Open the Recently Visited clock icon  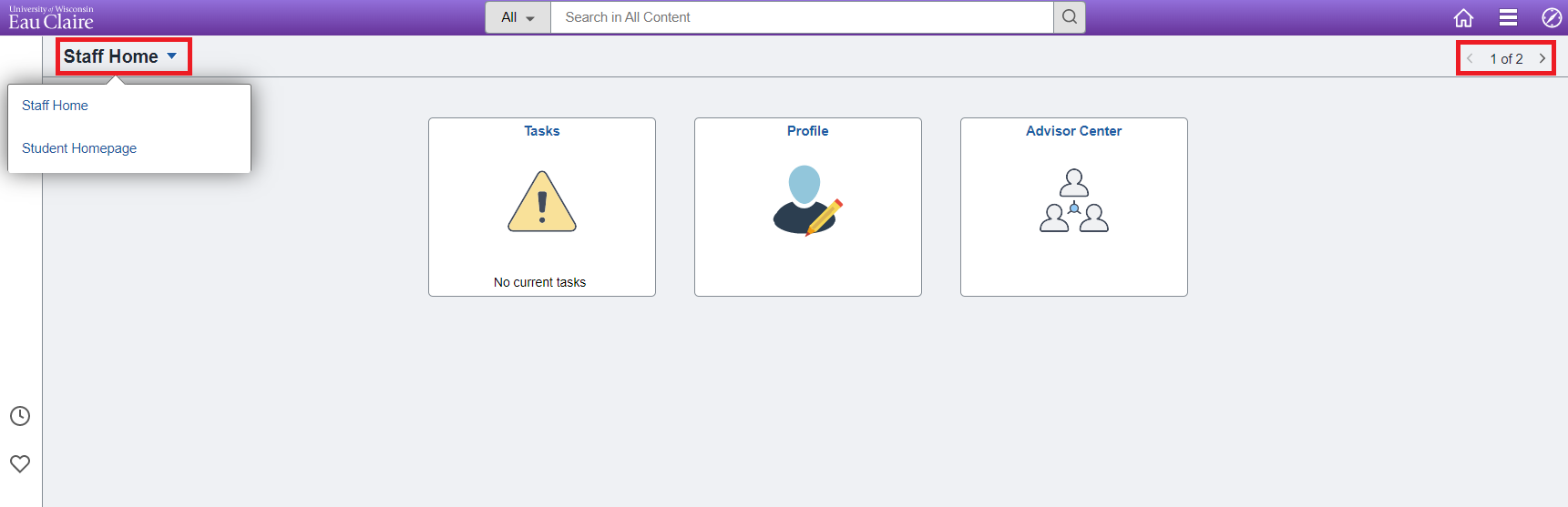tap(20, 416)
